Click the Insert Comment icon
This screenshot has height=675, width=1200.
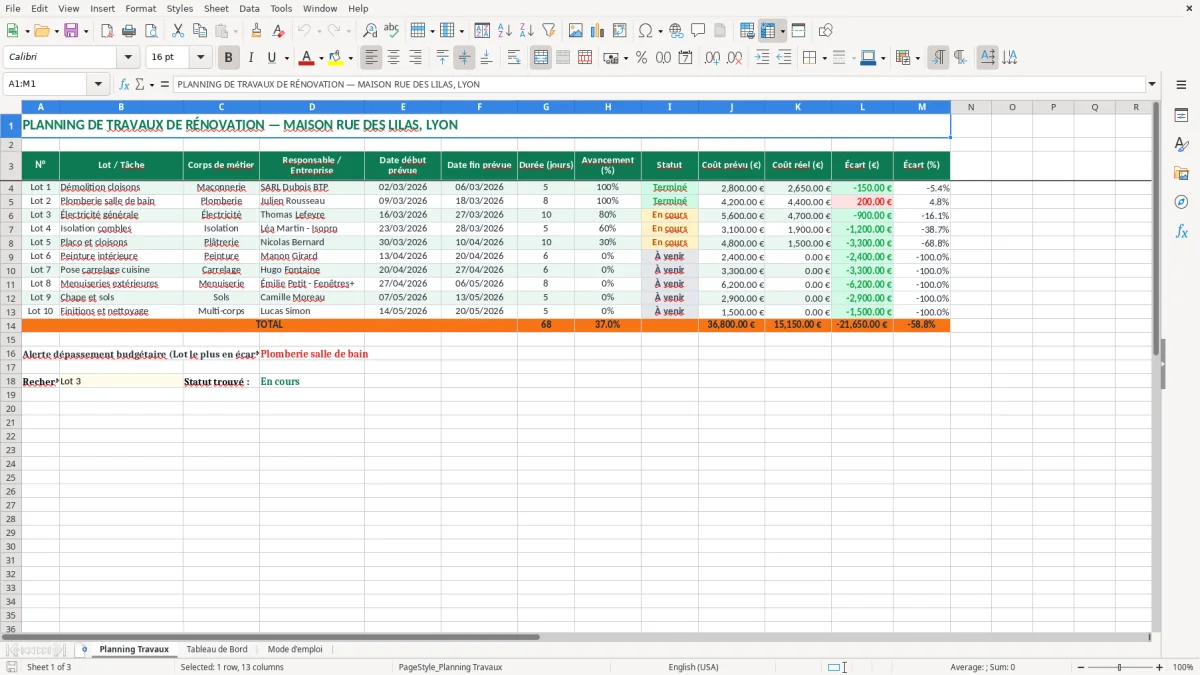tap(698, 31)
